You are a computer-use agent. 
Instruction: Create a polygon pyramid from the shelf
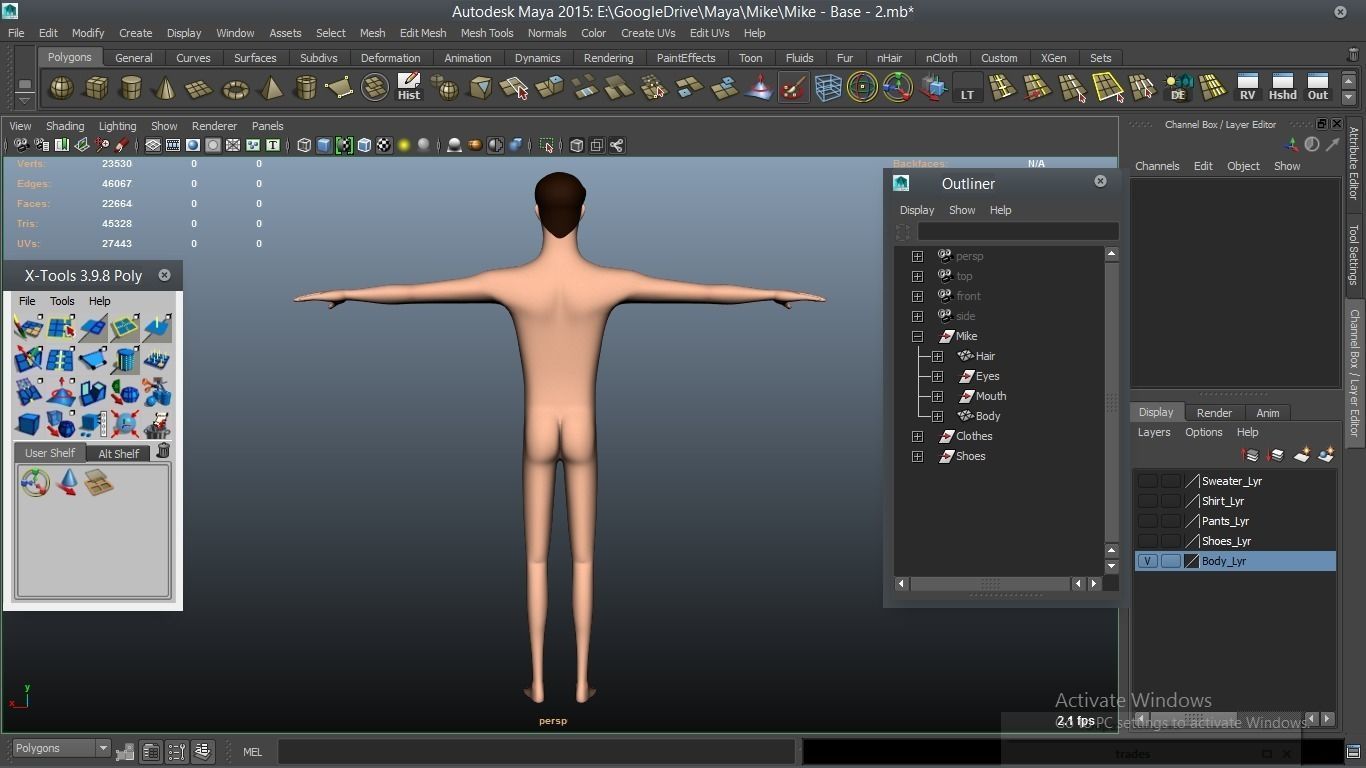tap(270, 88)
